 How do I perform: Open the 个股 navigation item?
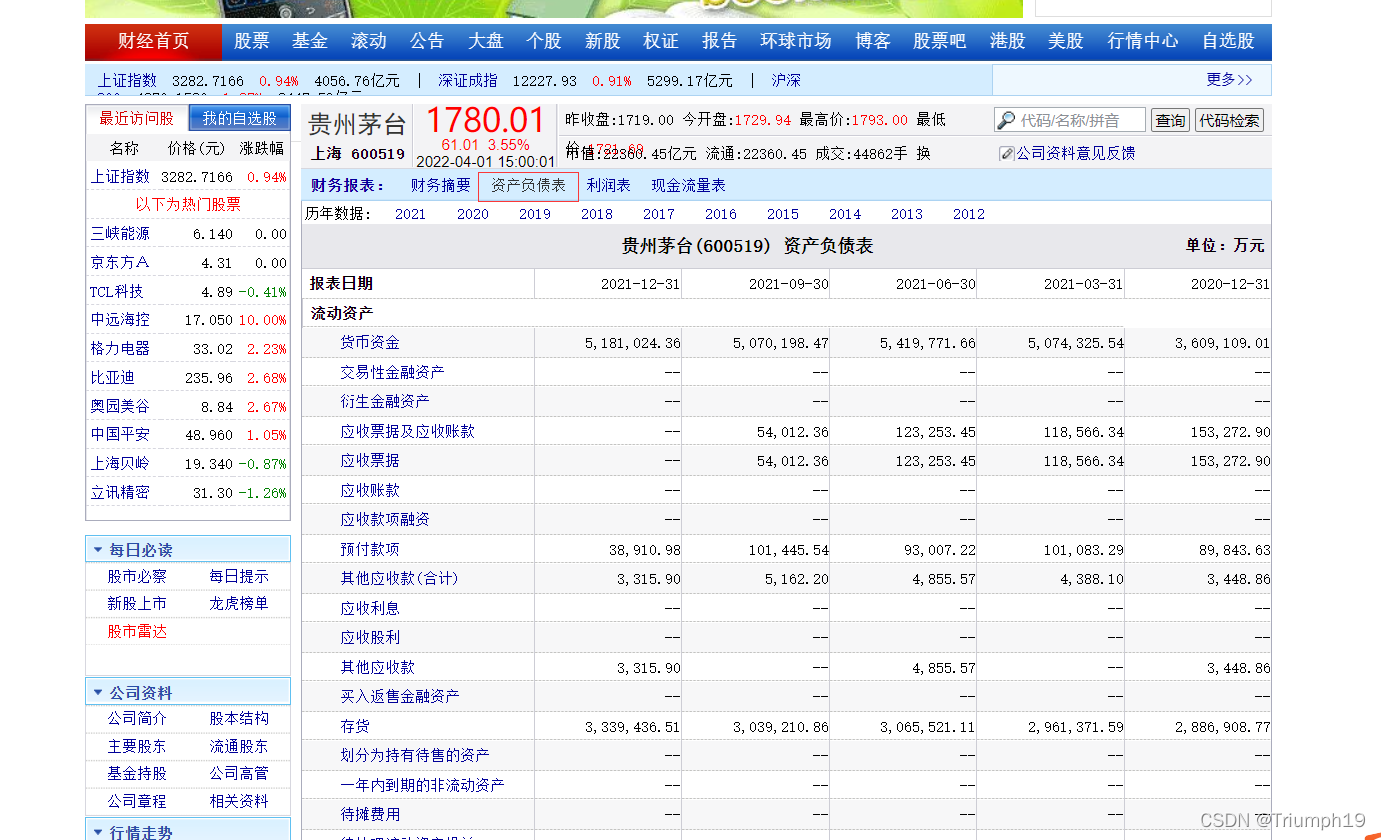[544, 41]
